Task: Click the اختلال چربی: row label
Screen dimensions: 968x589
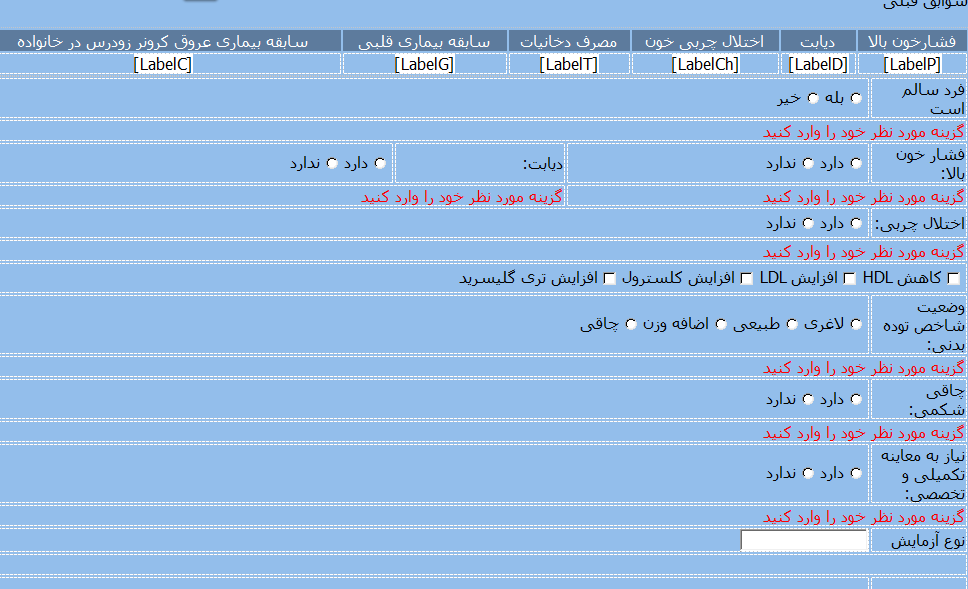Action: (x=919, y=223)
